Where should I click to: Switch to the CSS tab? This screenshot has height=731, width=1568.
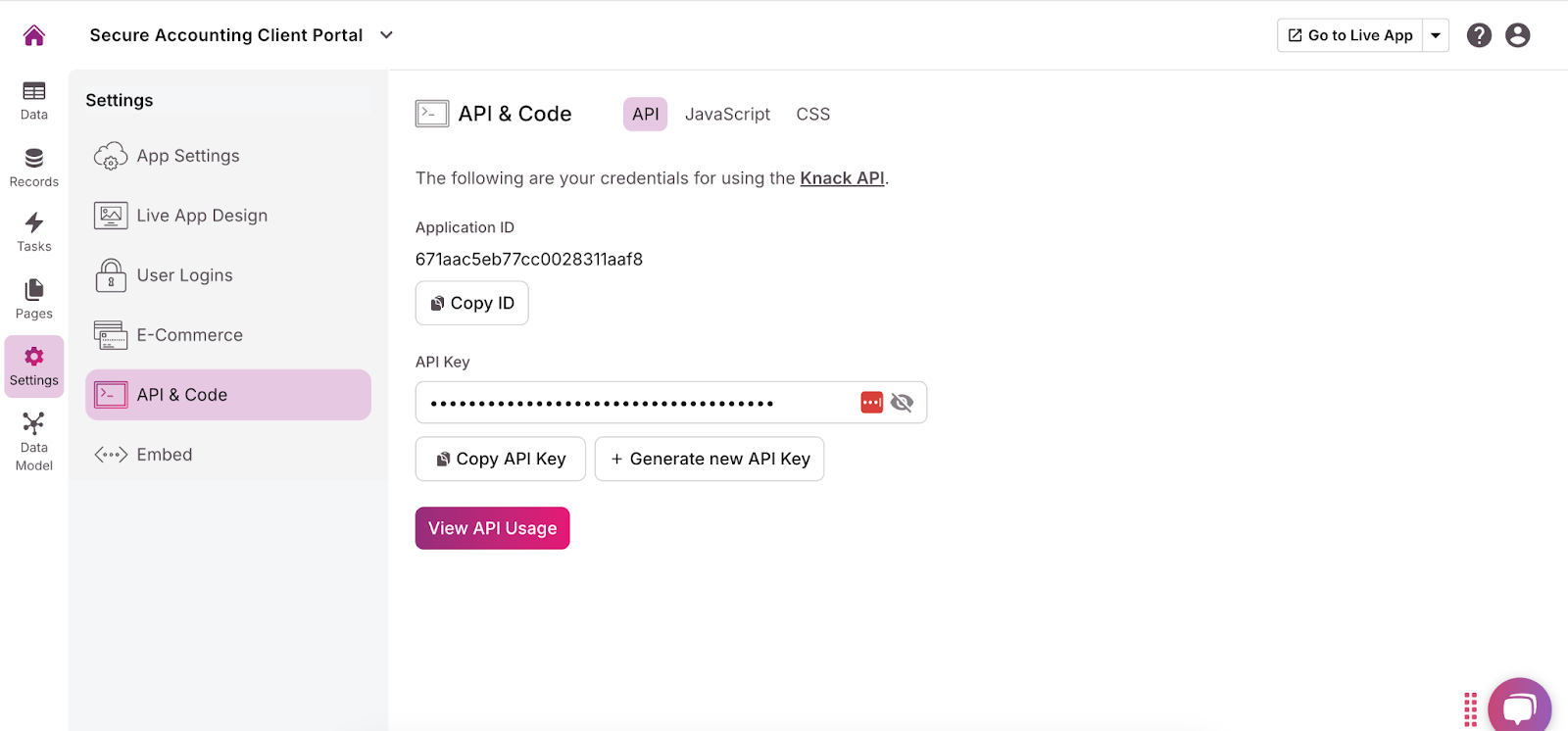point(812,115)
